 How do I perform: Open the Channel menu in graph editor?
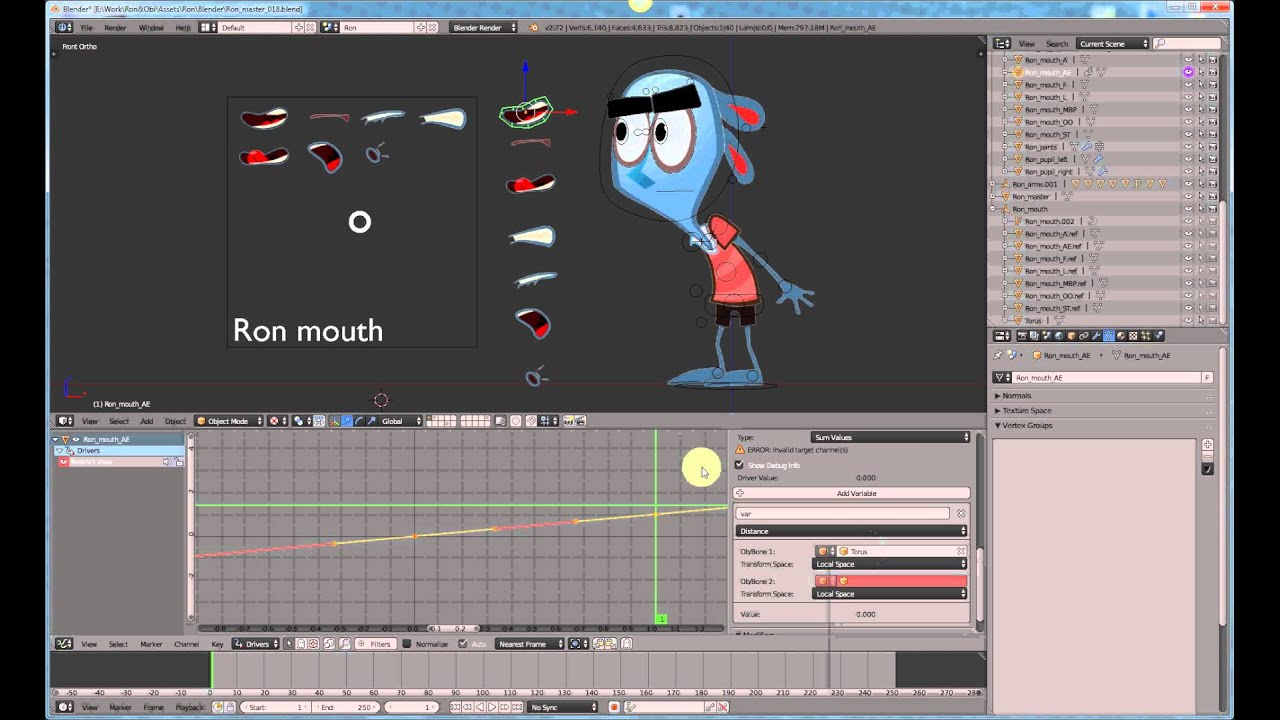pos(186,644)
